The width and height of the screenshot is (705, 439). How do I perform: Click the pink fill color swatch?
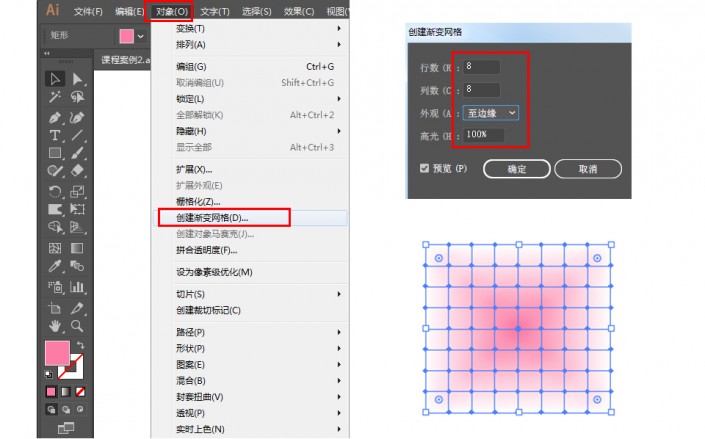[x=57, y=353]
